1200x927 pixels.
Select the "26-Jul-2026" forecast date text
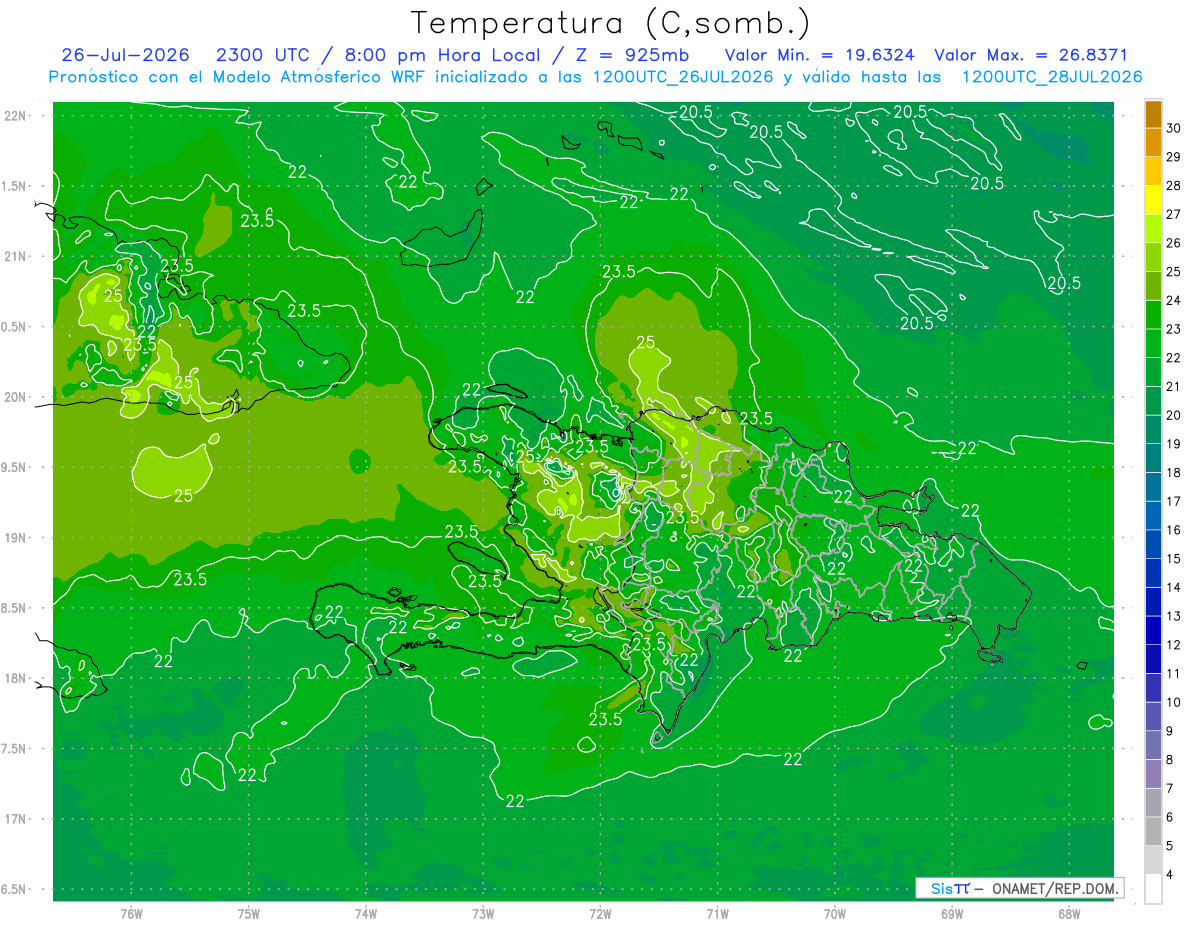(x=126, y=55)
